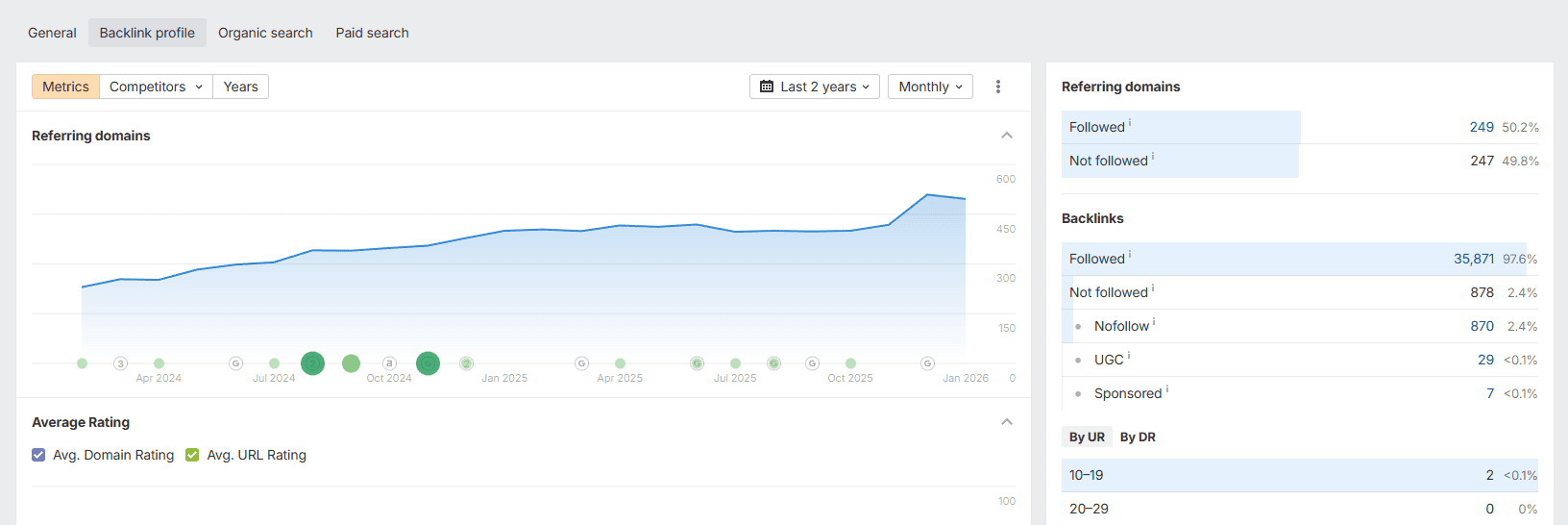This screenshot has width=1568, height=525.
Task: Click the 97.6% followed backlinks percentage
Action: click(x=1520, y=259)
